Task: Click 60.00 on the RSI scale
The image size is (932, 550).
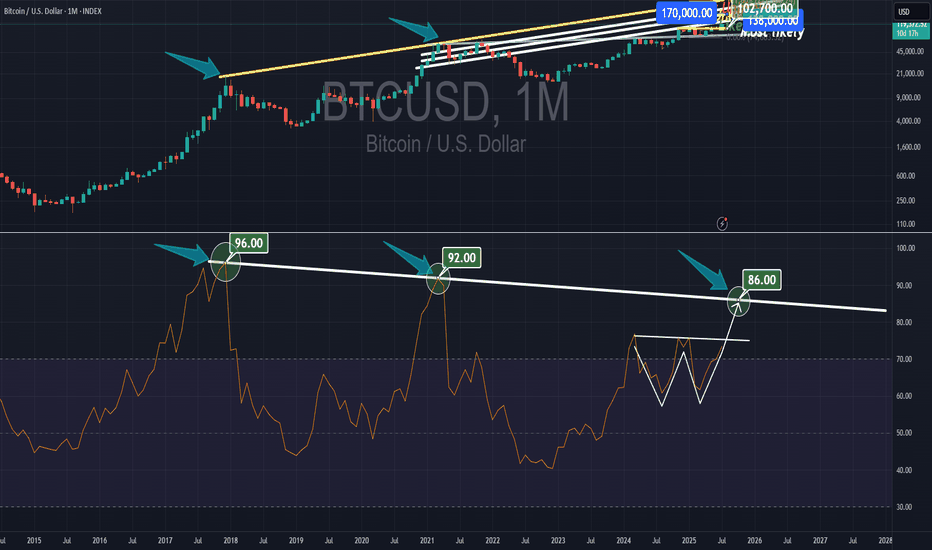Action: 905,397
